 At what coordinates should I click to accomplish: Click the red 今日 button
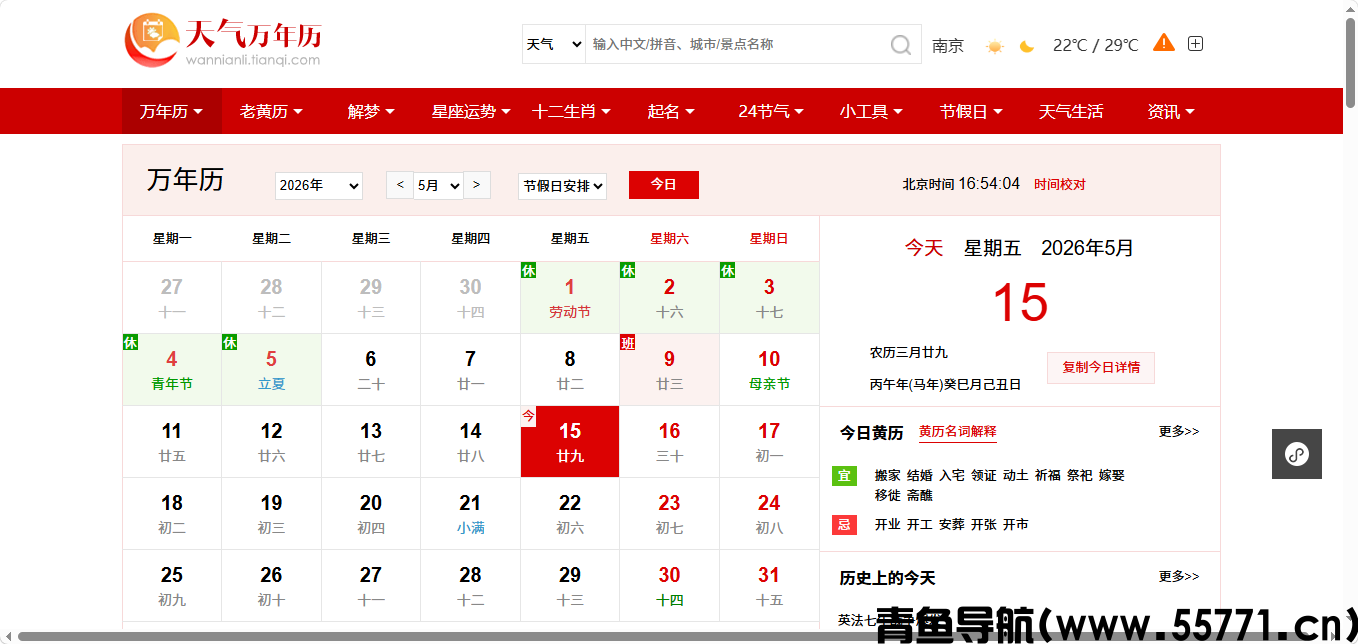tap(664, 185)
